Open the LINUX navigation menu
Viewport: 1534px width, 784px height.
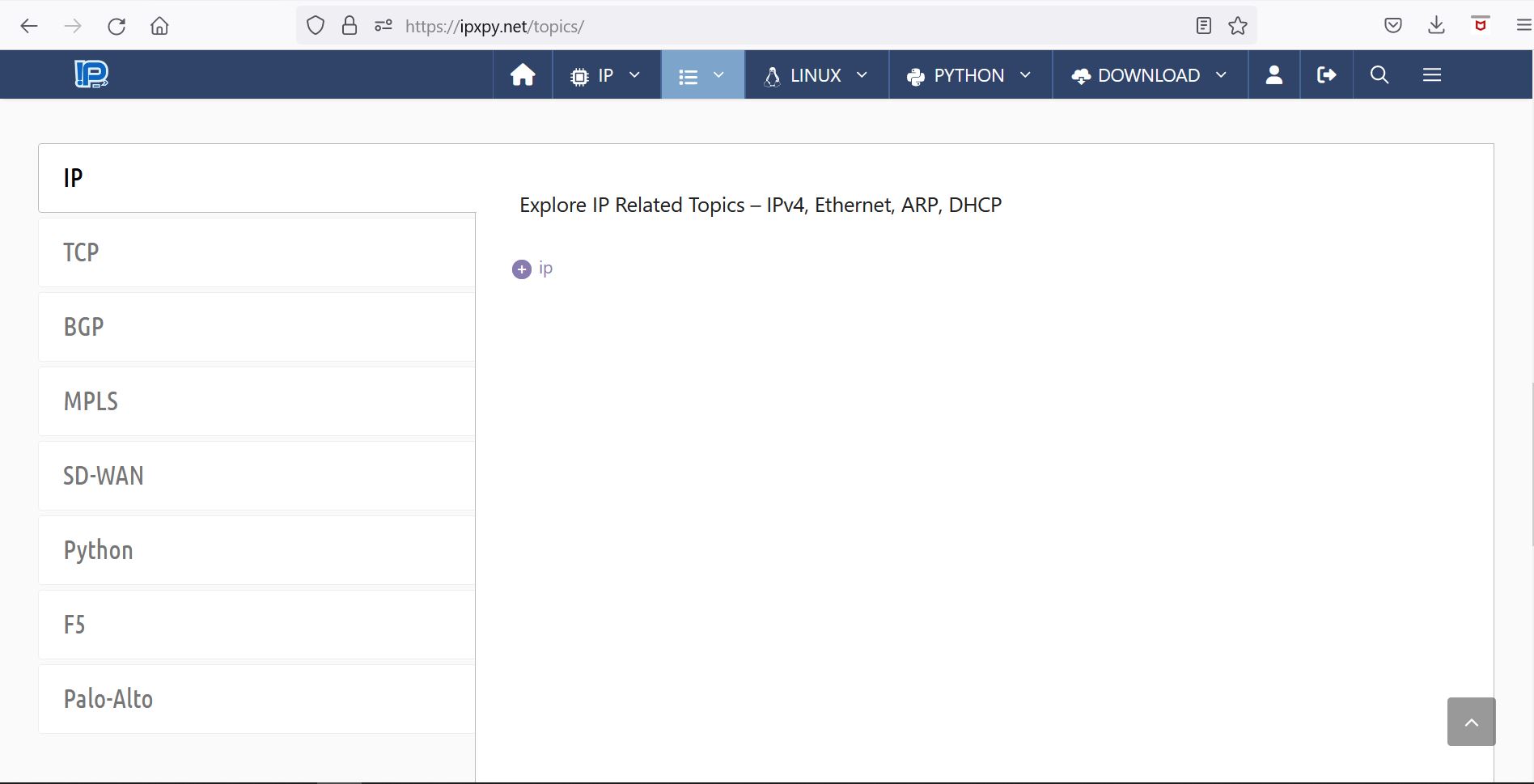[815, 75]
